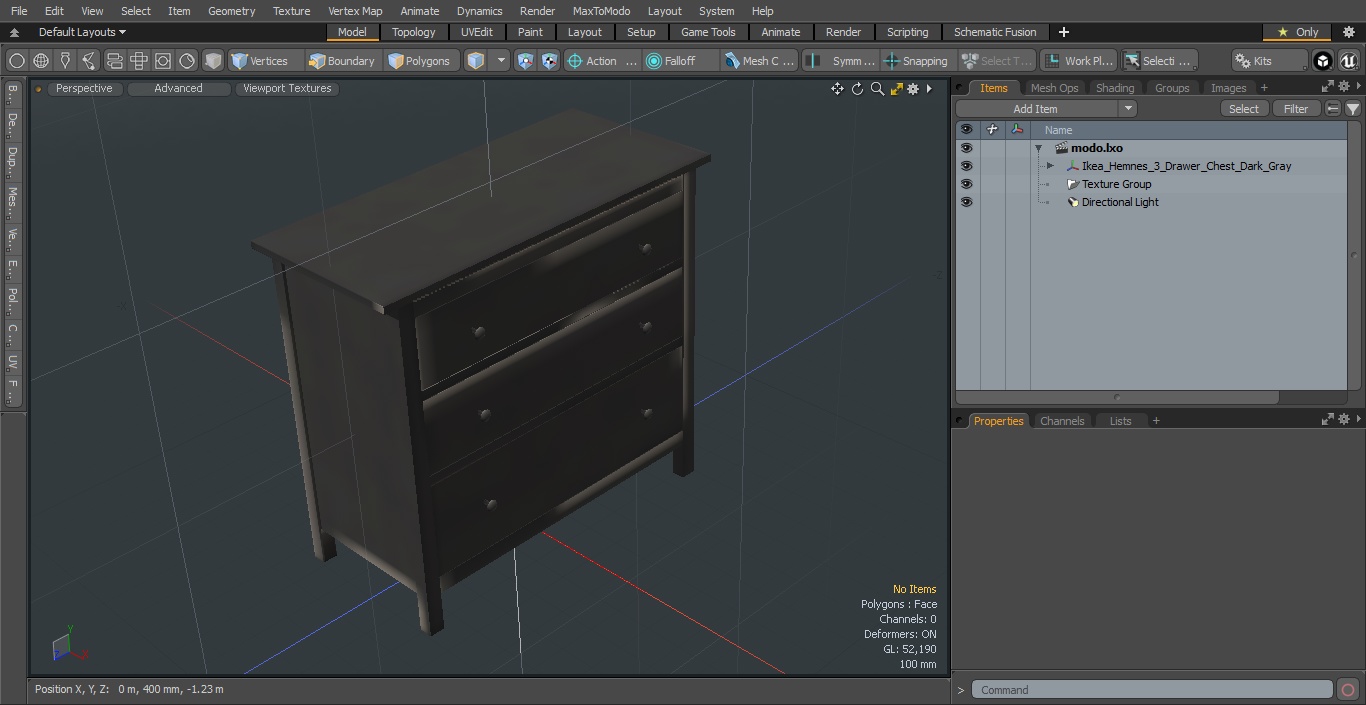The image size is (1366, 705).
Task: Open the Work Plane dropdown
Action: click(1078, 61)
